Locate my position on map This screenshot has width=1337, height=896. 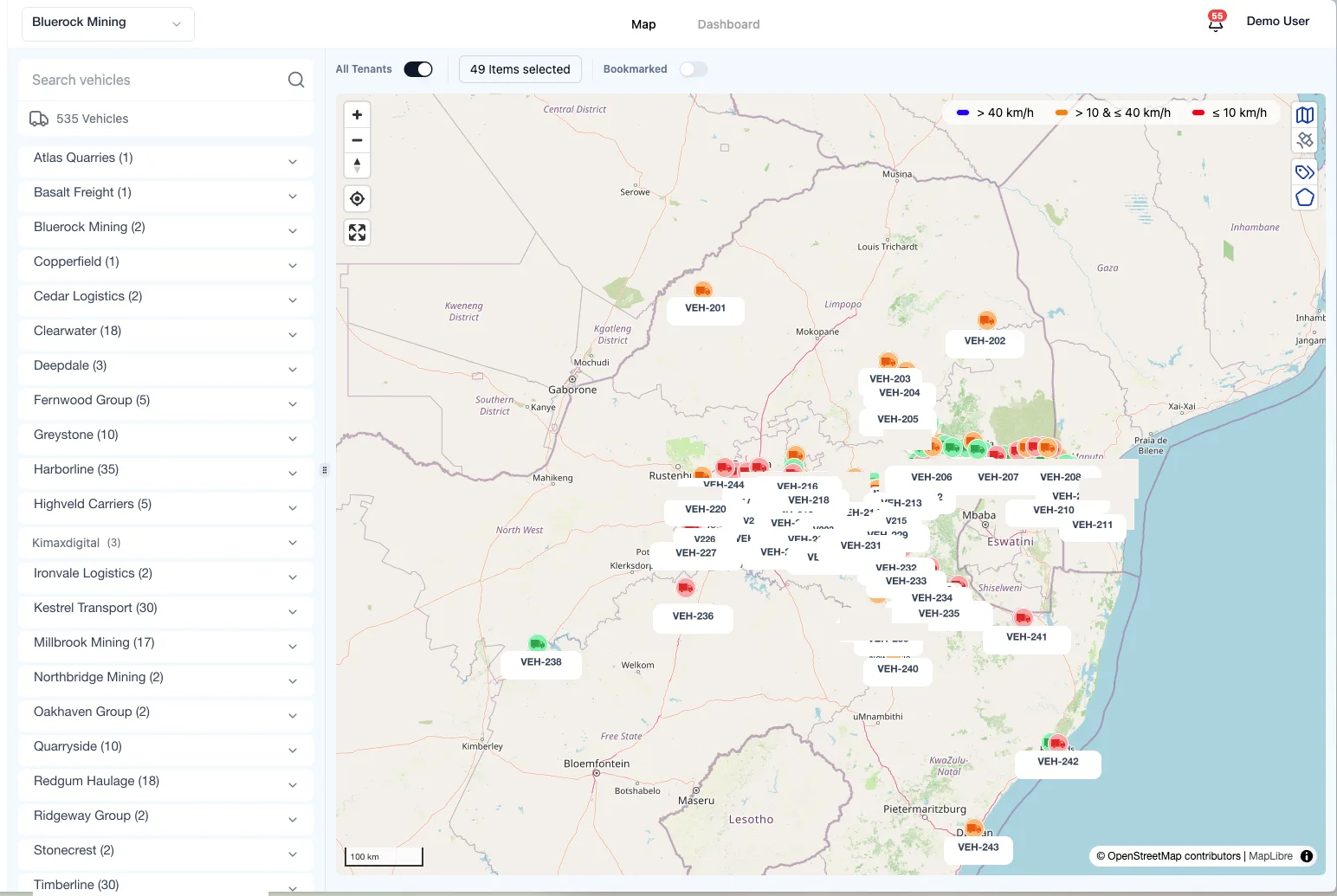coord(357,199)
